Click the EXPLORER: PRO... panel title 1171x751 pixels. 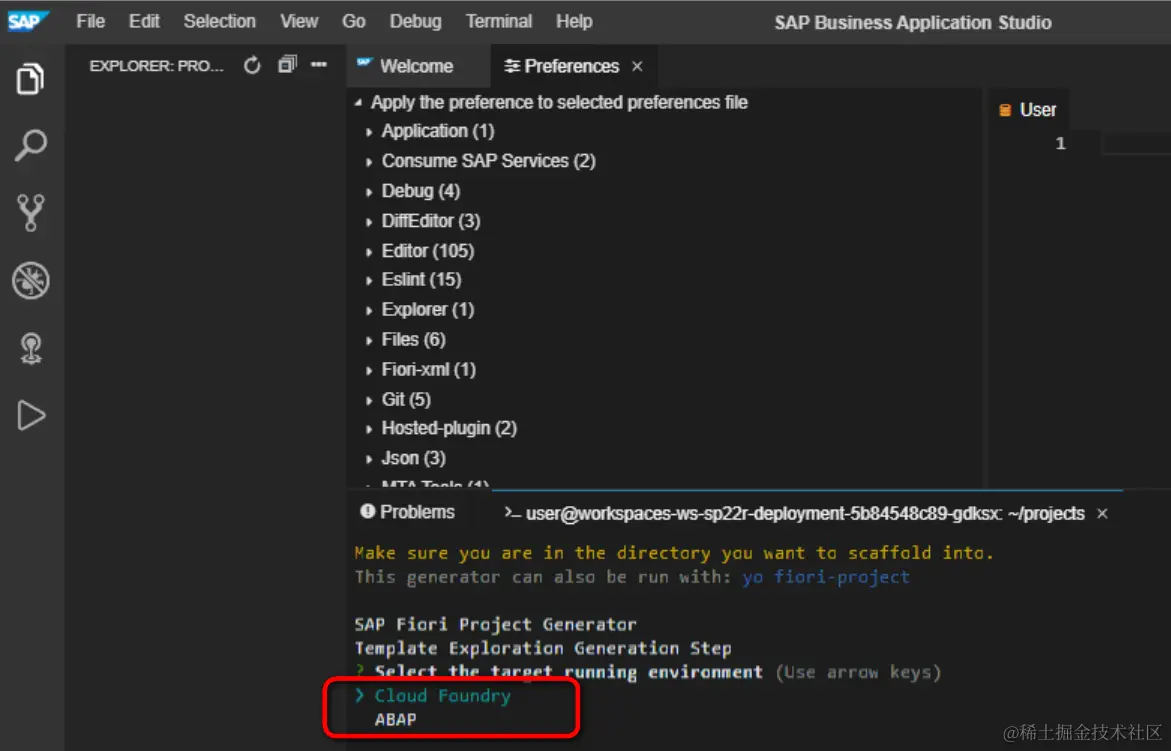(x=156, y=66)
